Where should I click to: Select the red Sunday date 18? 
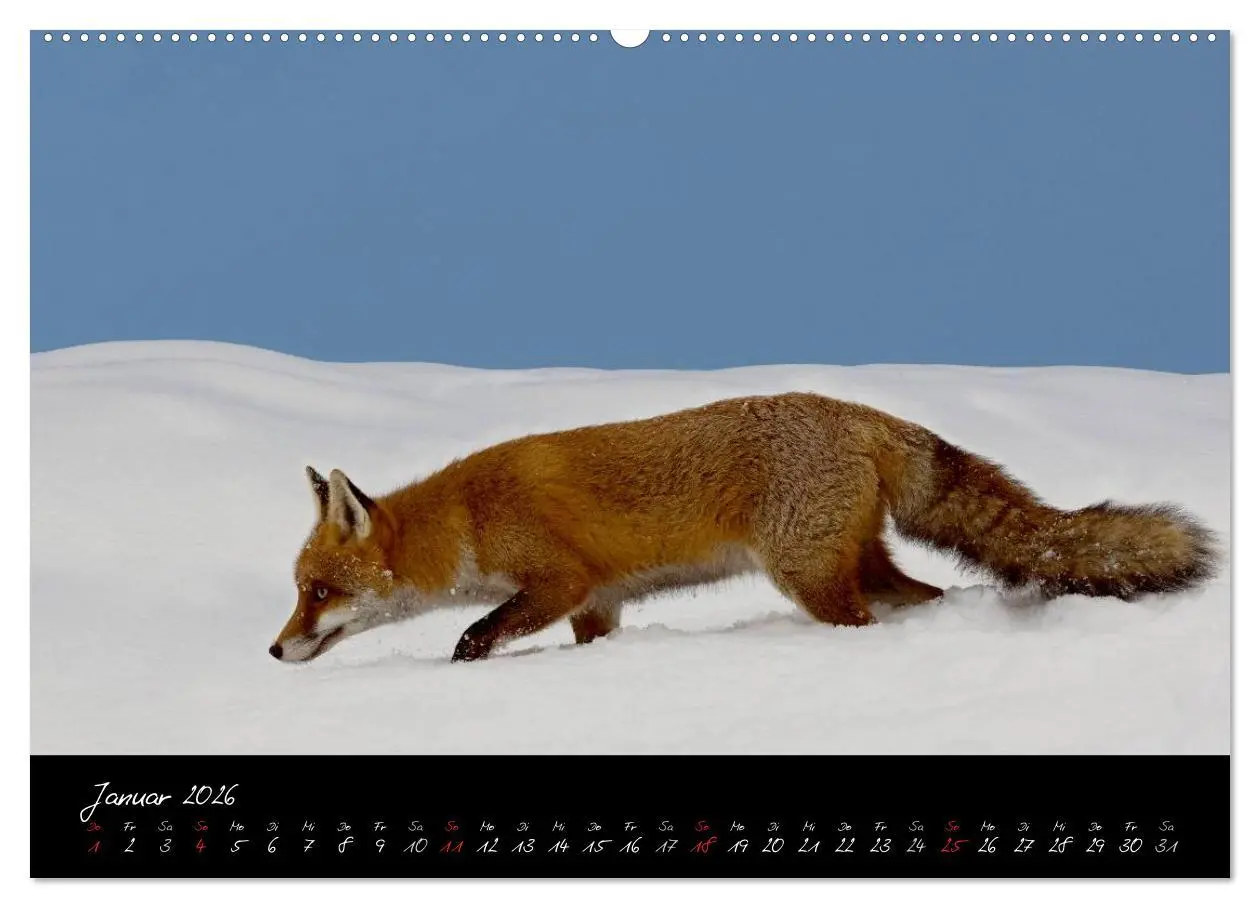pos(702,846)
